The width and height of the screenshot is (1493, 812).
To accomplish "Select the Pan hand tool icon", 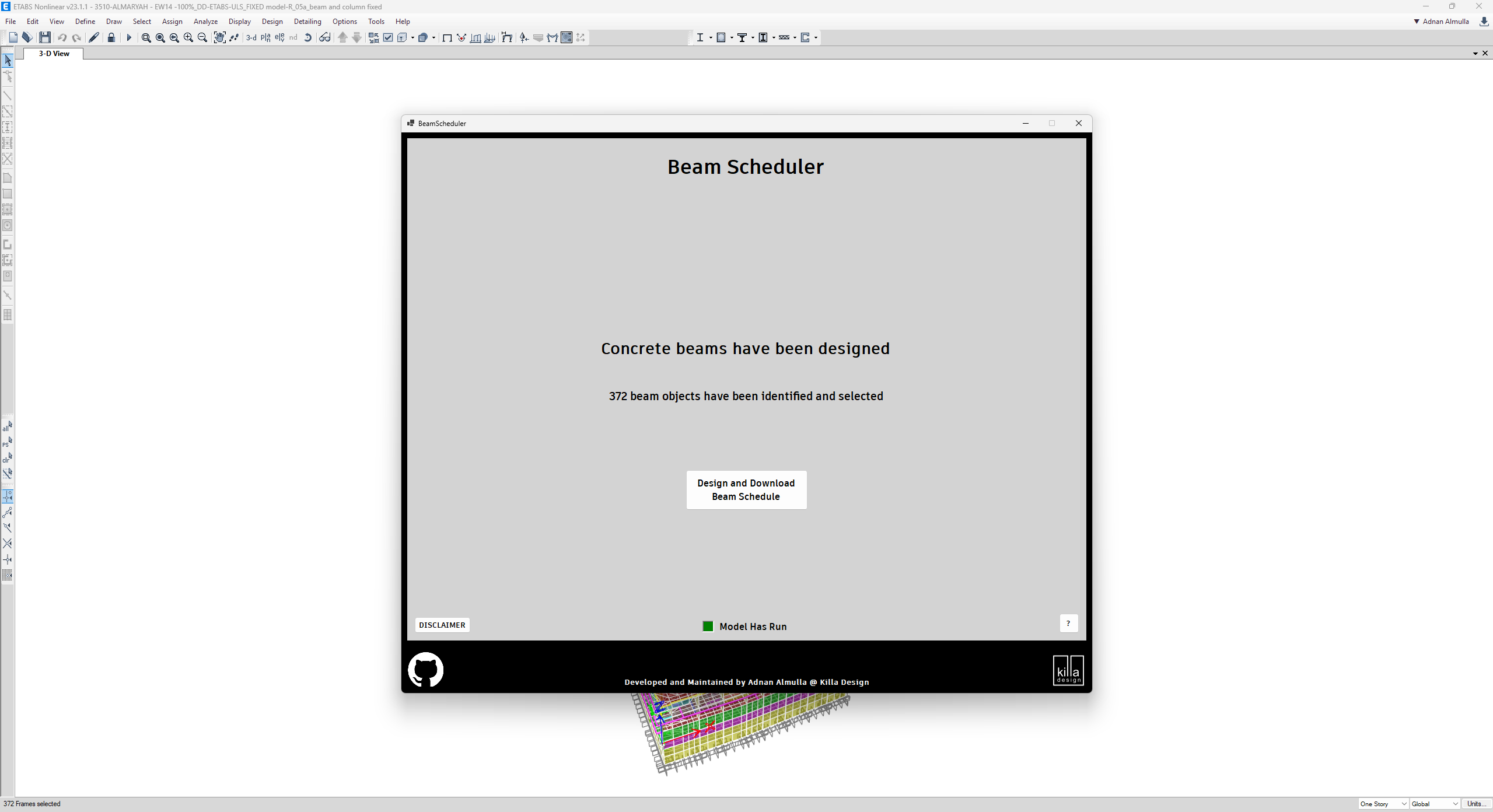I will click(219, 37).
